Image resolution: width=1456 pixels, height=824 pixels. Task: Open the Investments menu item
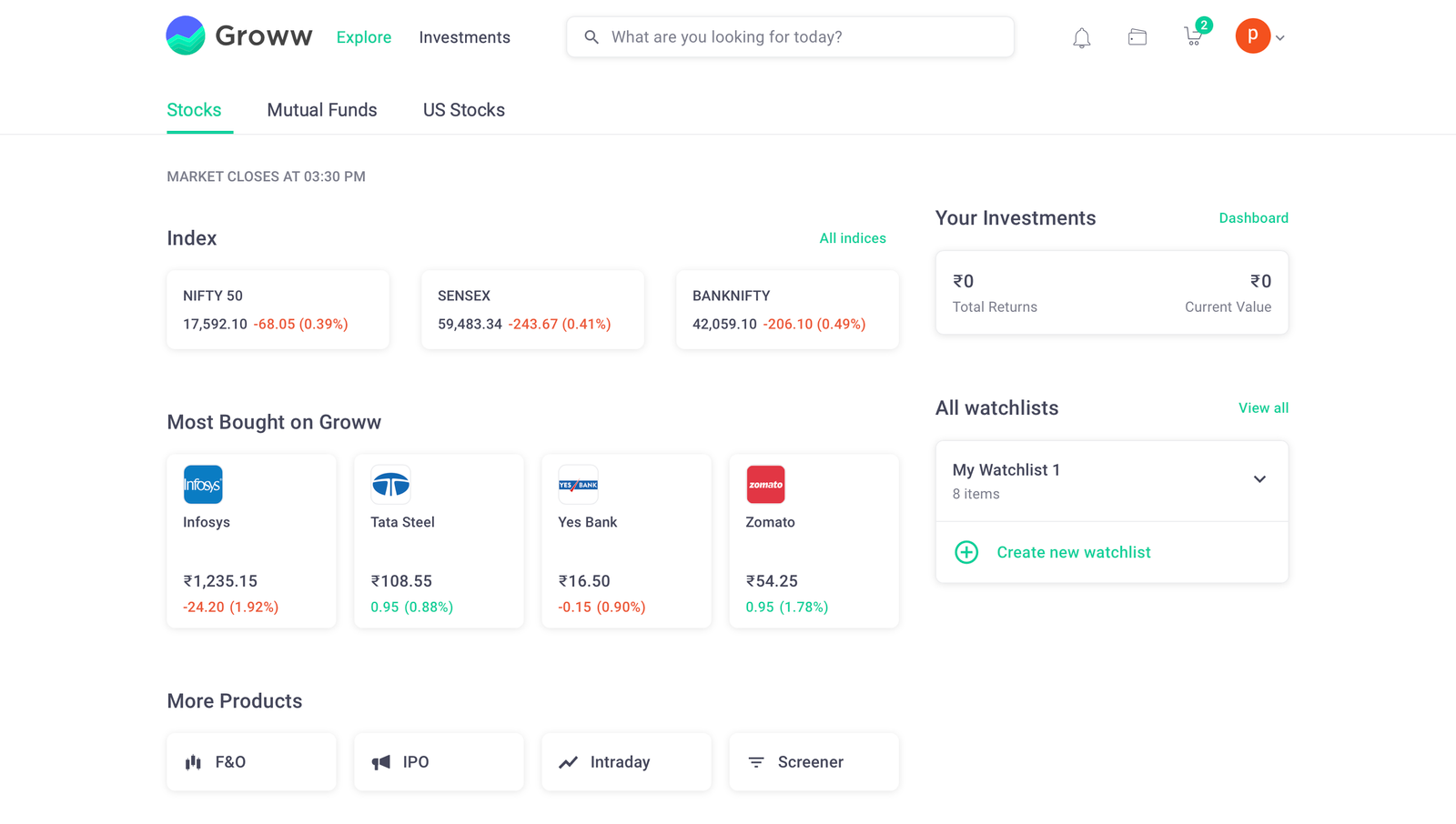click(464, 37)
